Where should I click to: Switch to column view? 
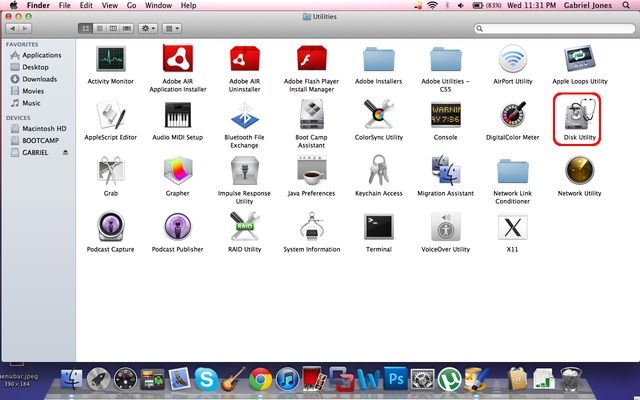click(x=113, y=28)
